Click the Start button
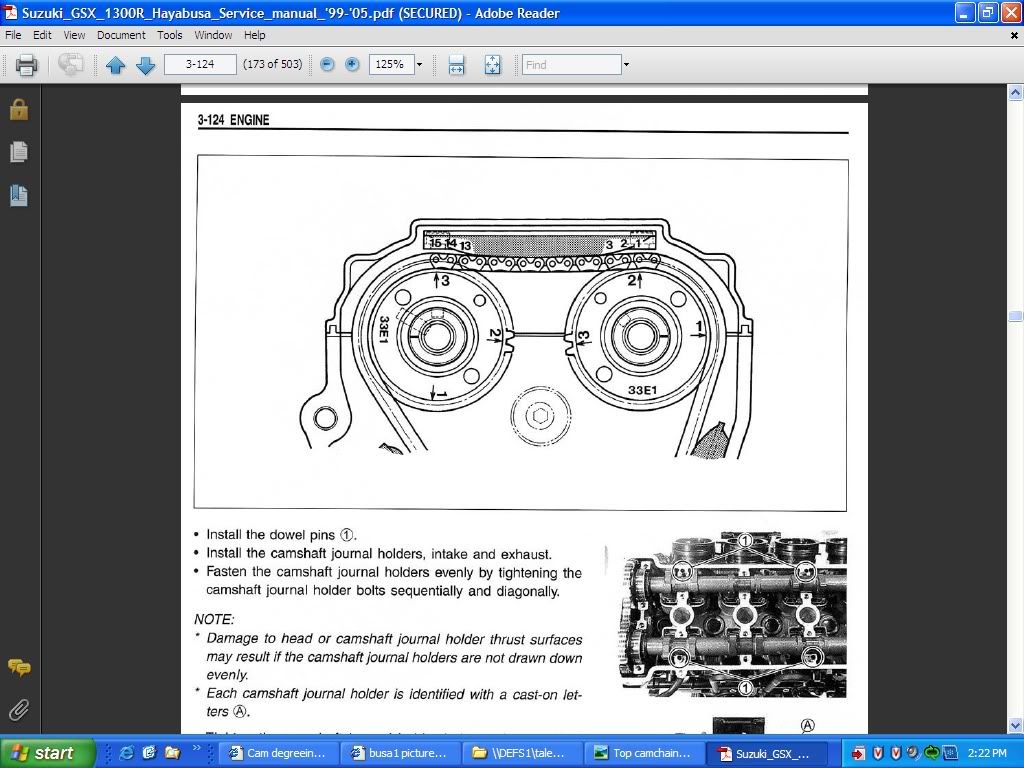 click(47, 752)
